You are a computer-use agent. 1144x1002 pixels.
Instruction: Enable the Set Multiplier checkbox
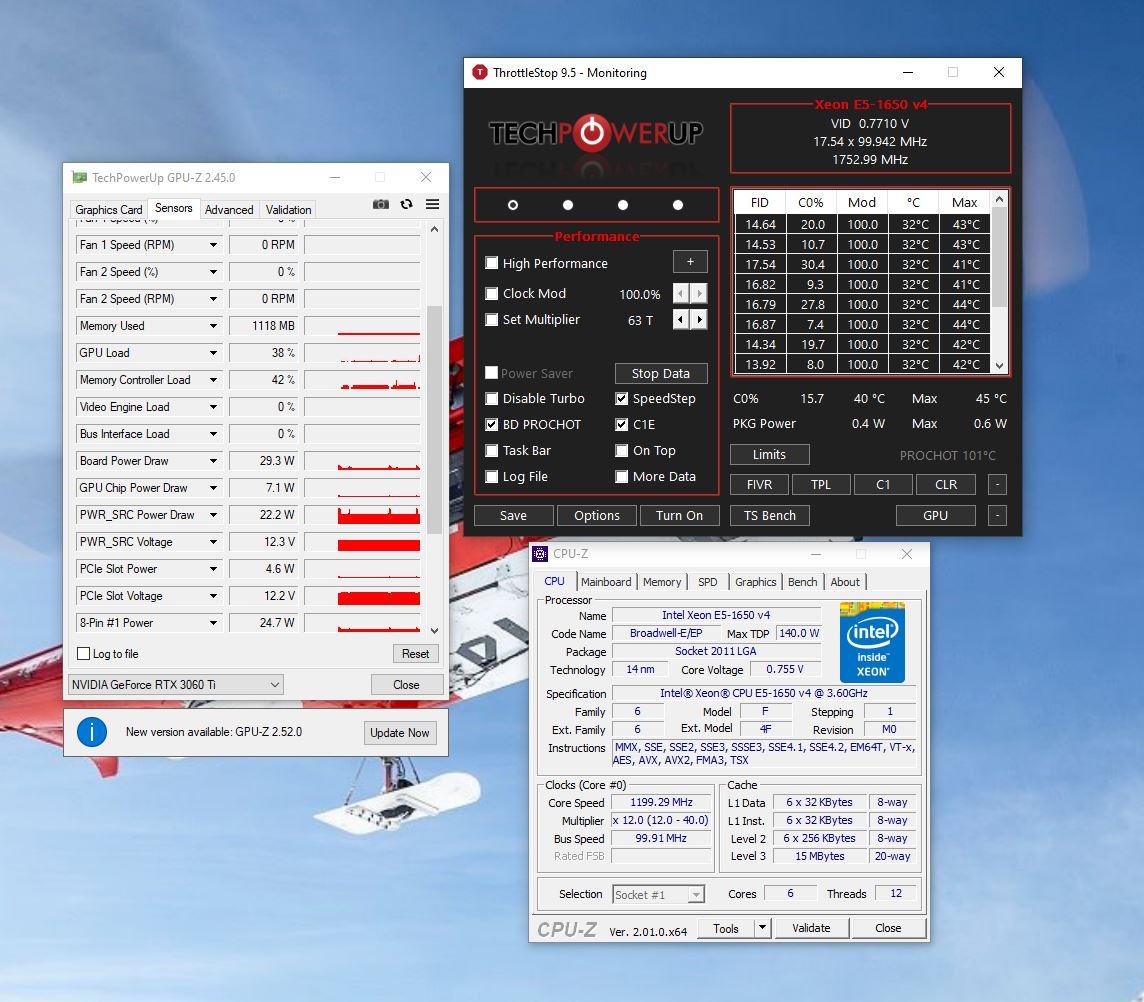click(x=492, y=320)
